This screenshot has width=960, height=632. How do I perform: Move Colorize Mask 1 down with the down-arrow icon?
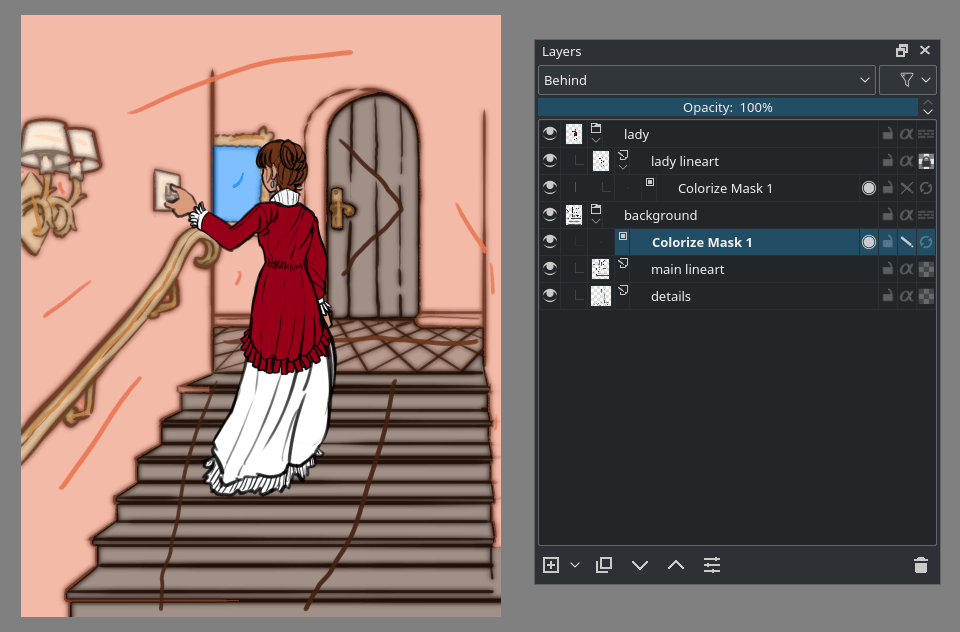pyautogui.click(x=640, y=565)
